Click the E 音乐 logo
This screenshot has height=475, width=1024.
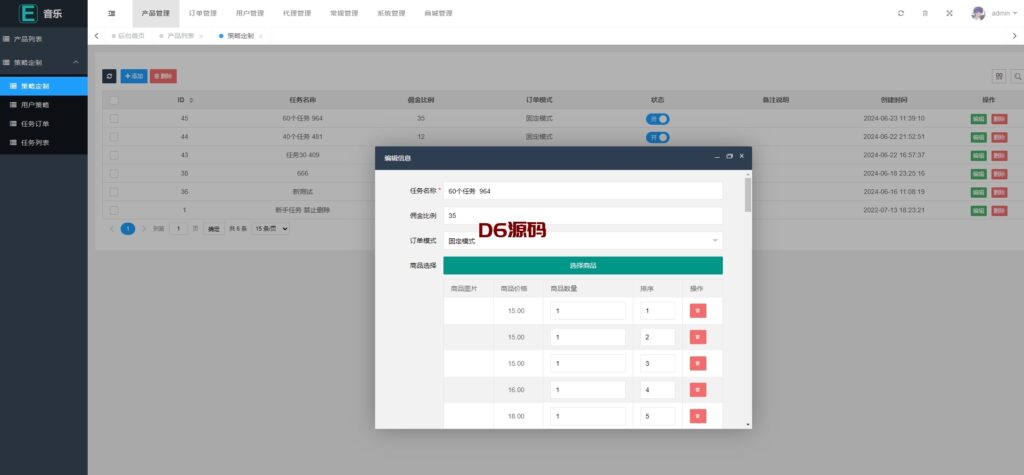(x=41, y=13)
